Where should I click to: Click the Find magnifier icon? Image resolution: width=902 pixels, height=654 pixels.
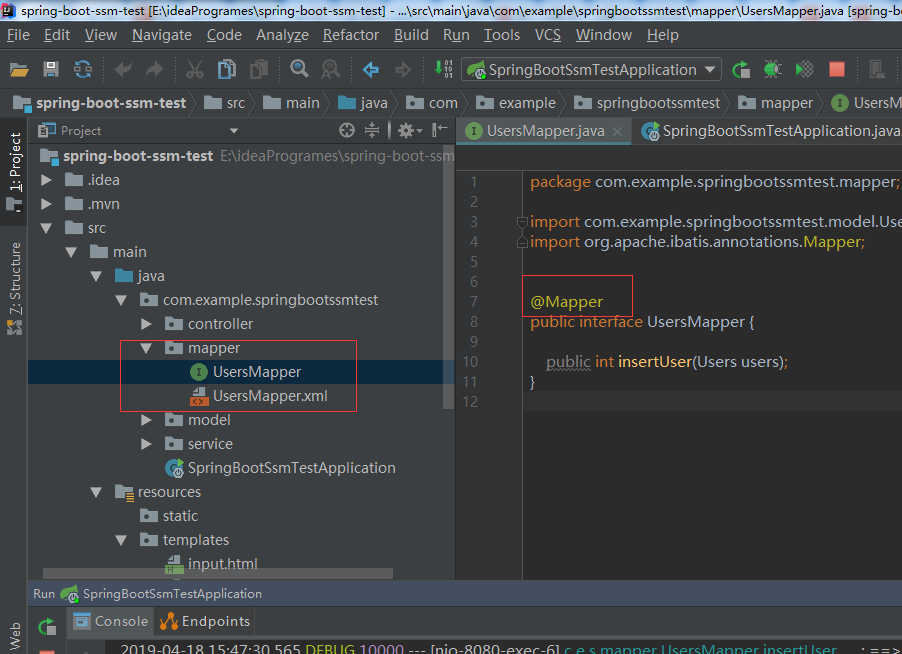coord(299,69)
